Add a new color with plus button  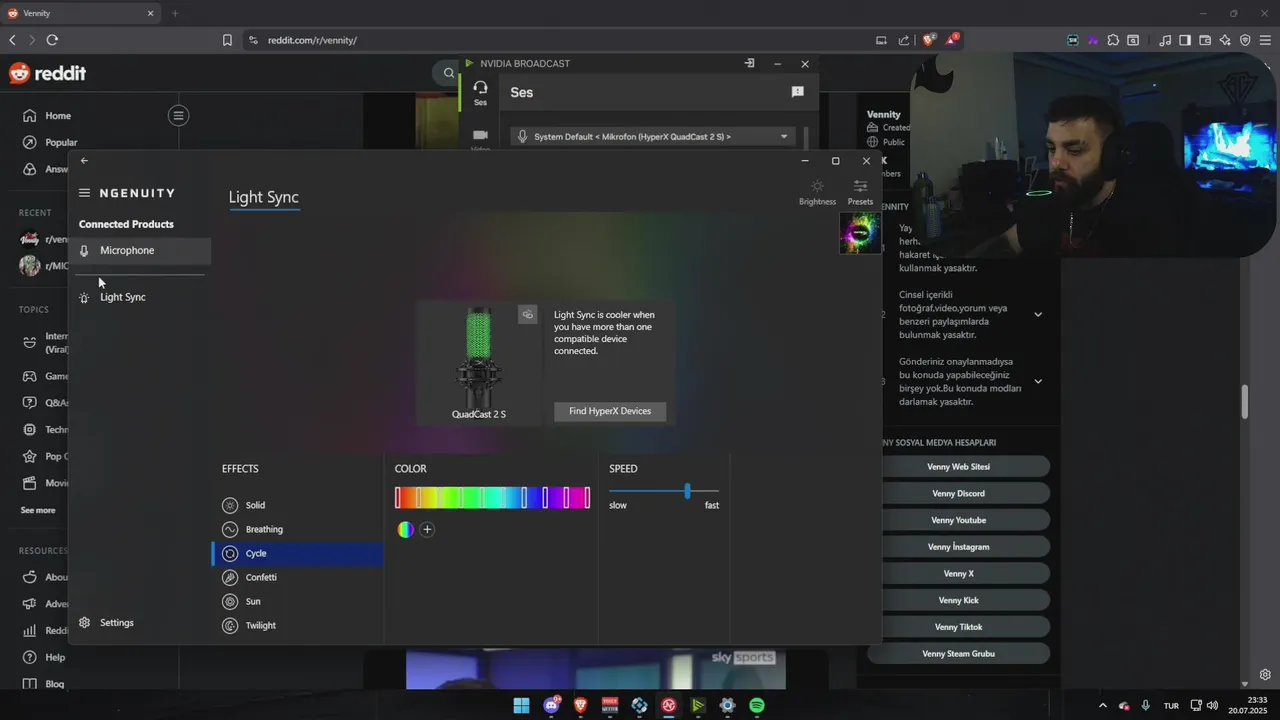pos(427,530)
